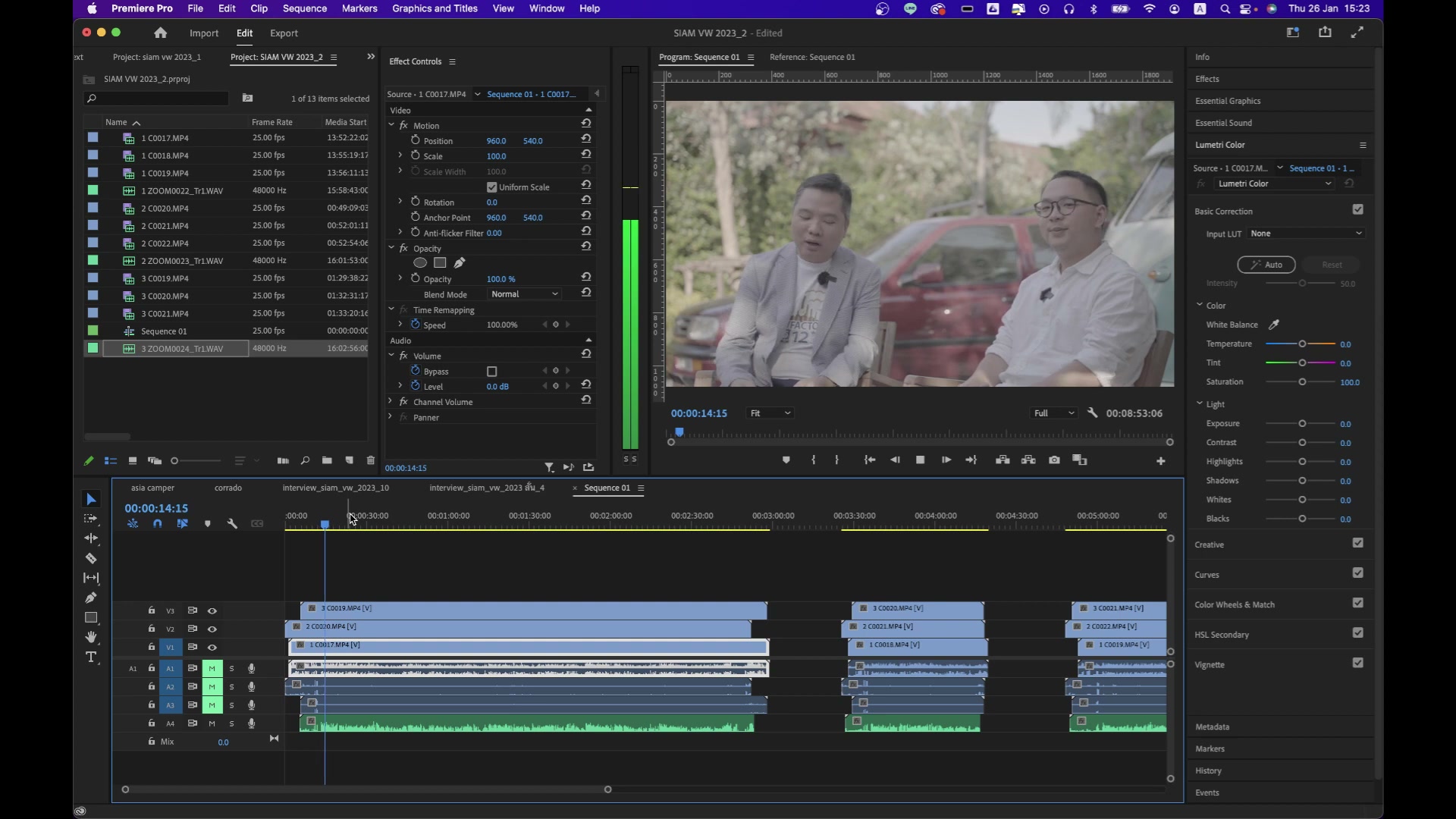This screenshot has height=819, width=1456.
Task: Disable Vignette section checkbox
Action: [x=1357, y=663]
